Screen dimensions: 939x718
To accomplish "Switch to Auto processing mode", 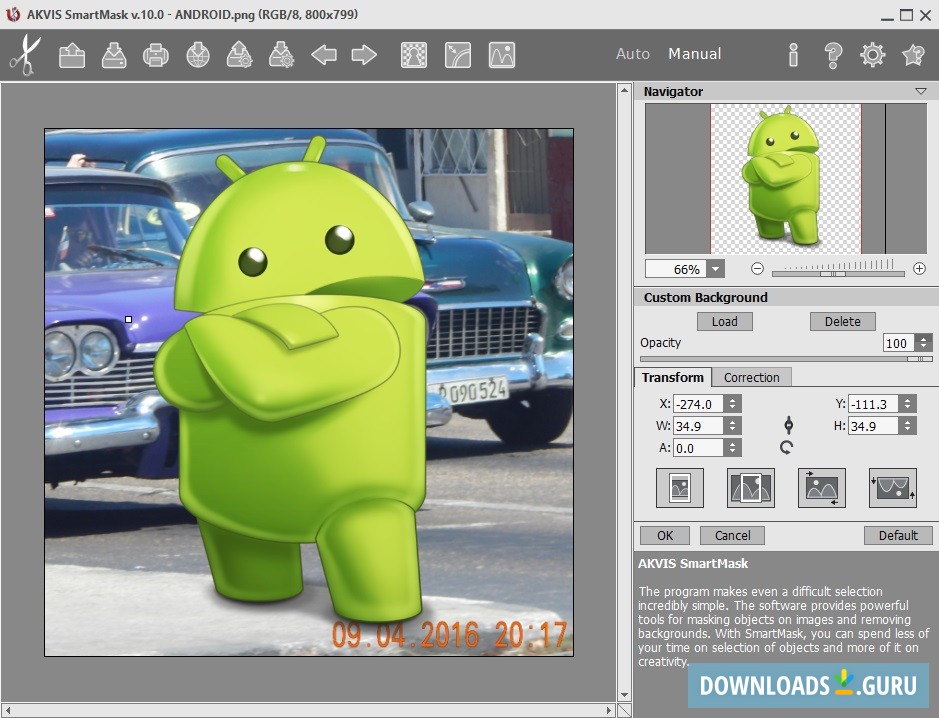I will tap(633, 54).
